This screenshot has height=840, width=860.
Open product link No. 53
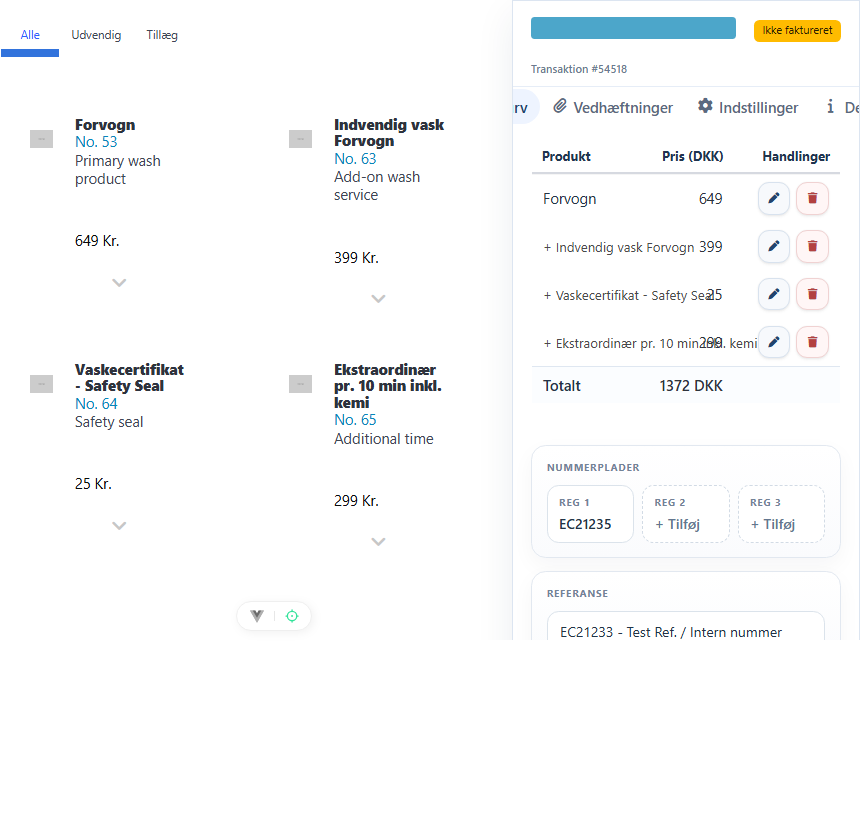(96, 142)
